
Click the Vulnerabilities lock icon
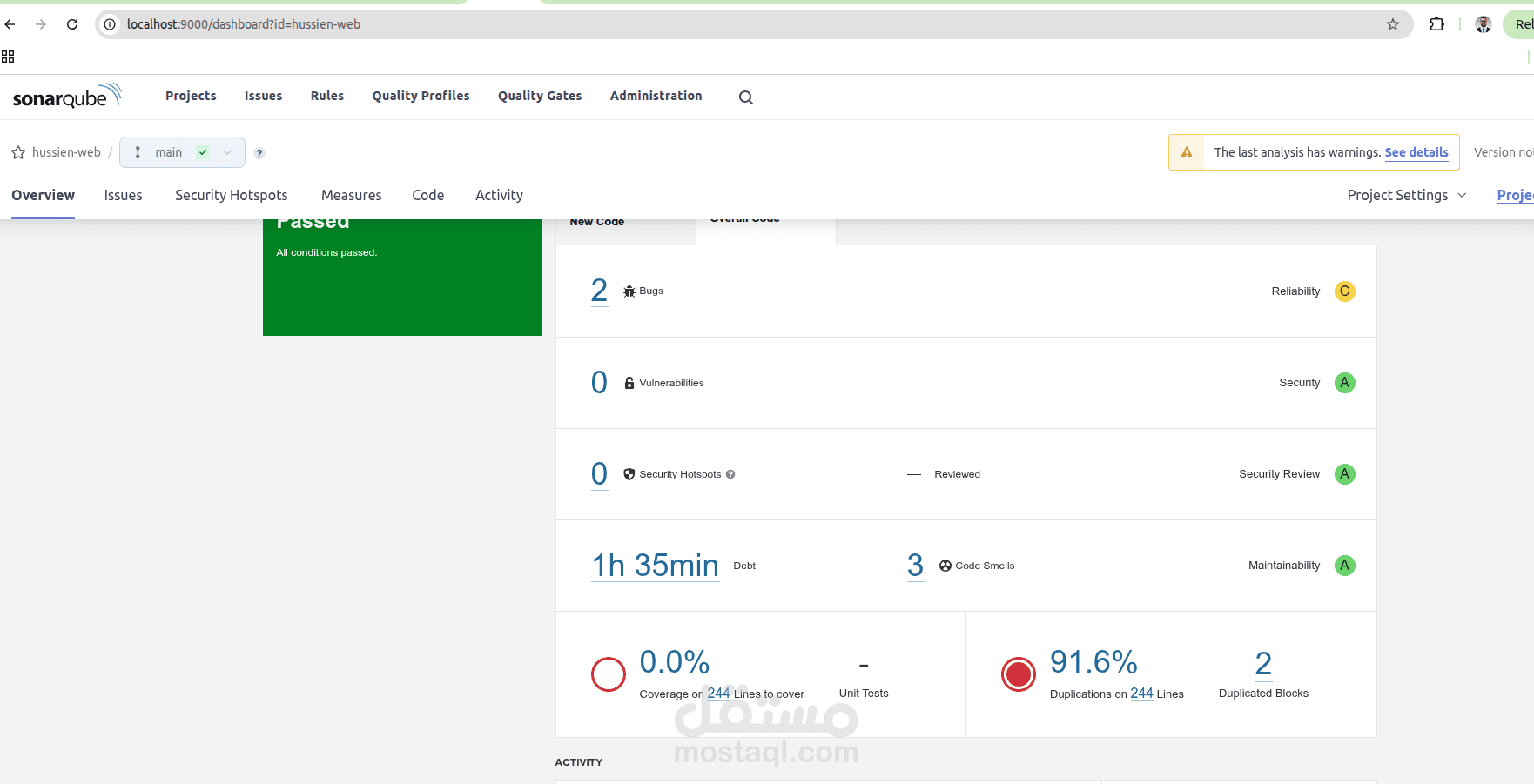pos(629,383)
